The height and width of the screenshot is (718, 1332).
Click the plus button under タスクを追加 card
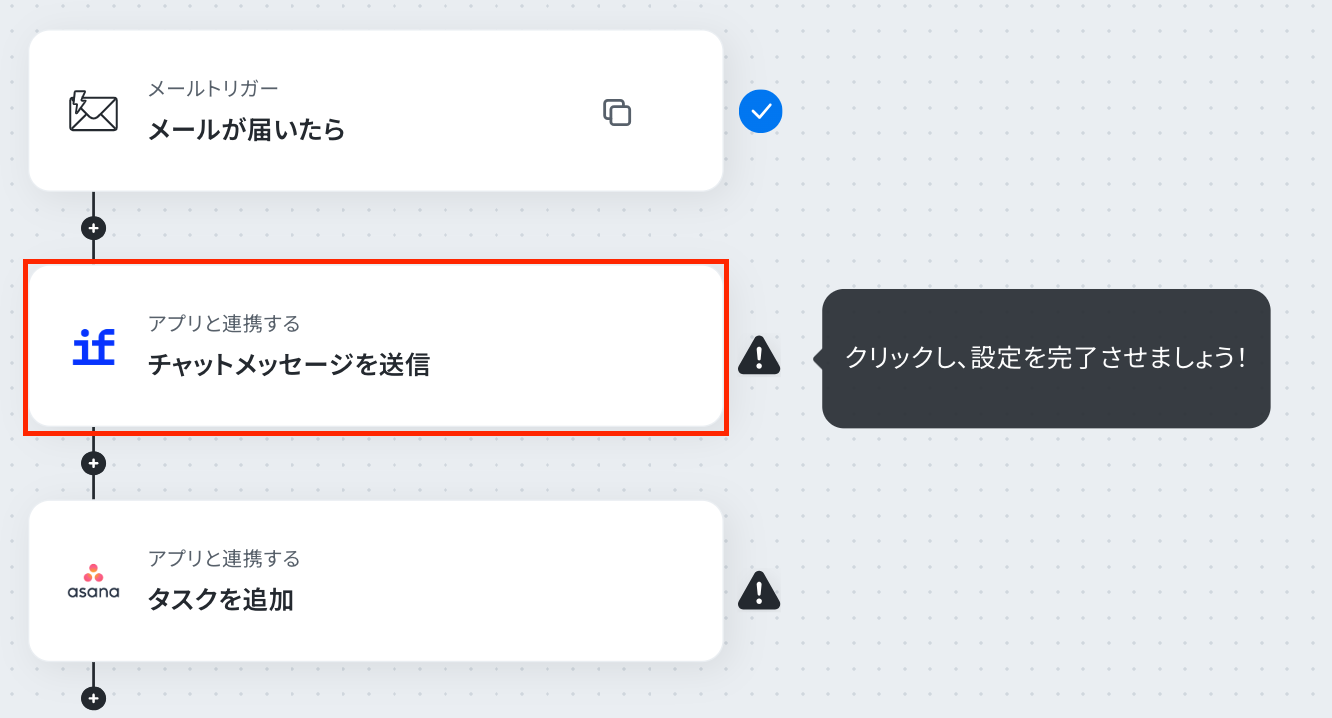(x=93, y=698)
